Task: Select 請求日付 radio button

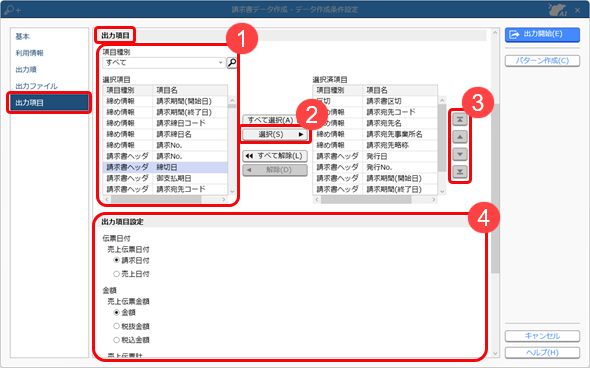Action: tap(116, 260)
